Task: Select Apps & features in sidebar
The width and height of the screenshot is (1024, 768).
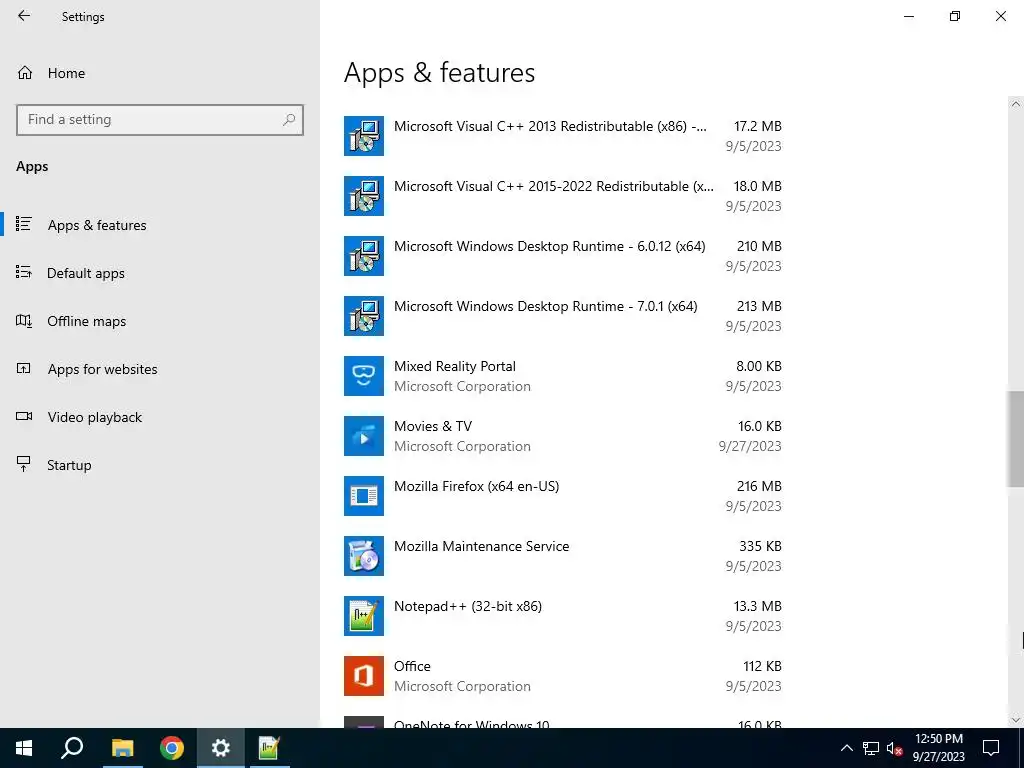Action: click(97, 225)
